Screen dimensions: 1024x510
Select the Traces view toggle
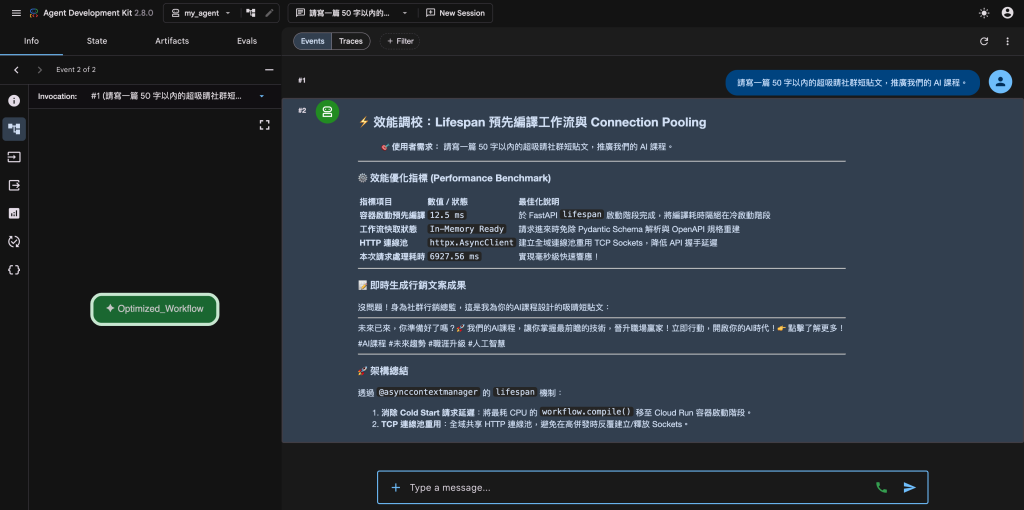pos(351,41)
